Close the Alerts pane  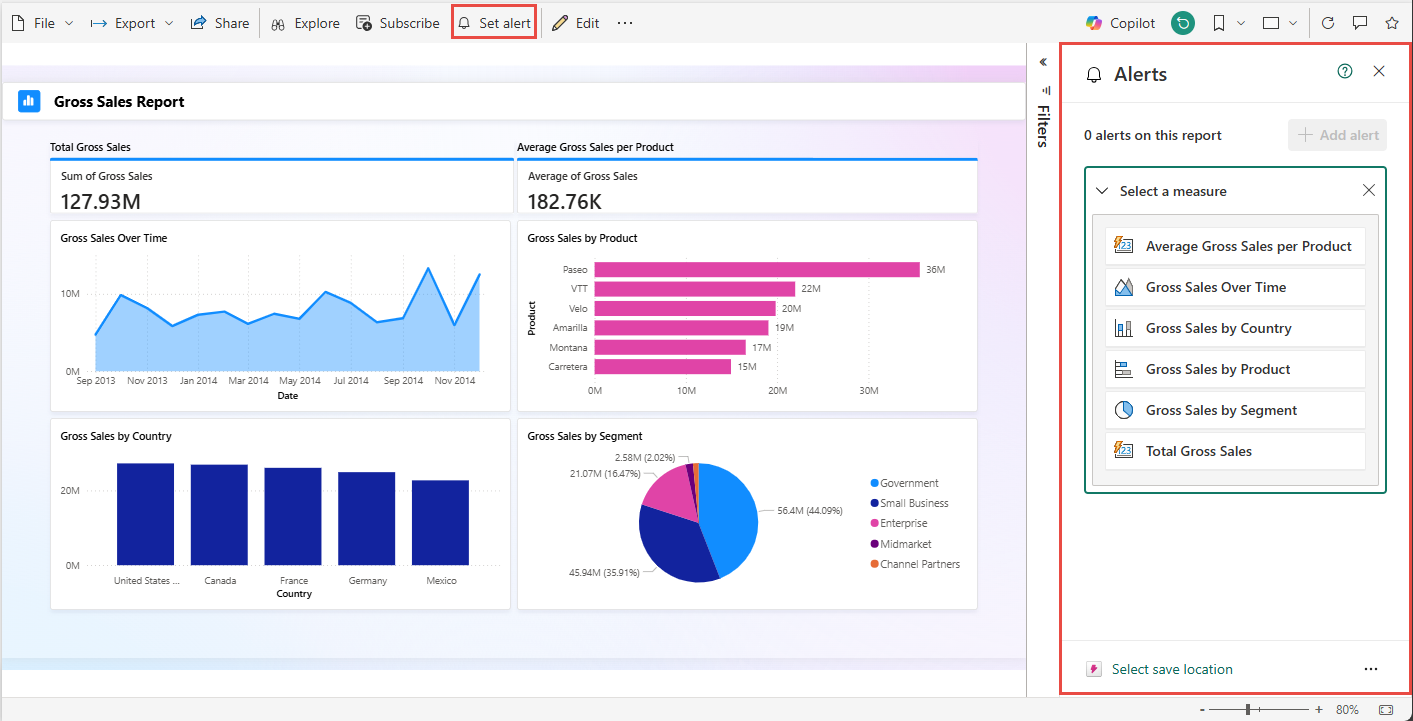point(1379,71)
